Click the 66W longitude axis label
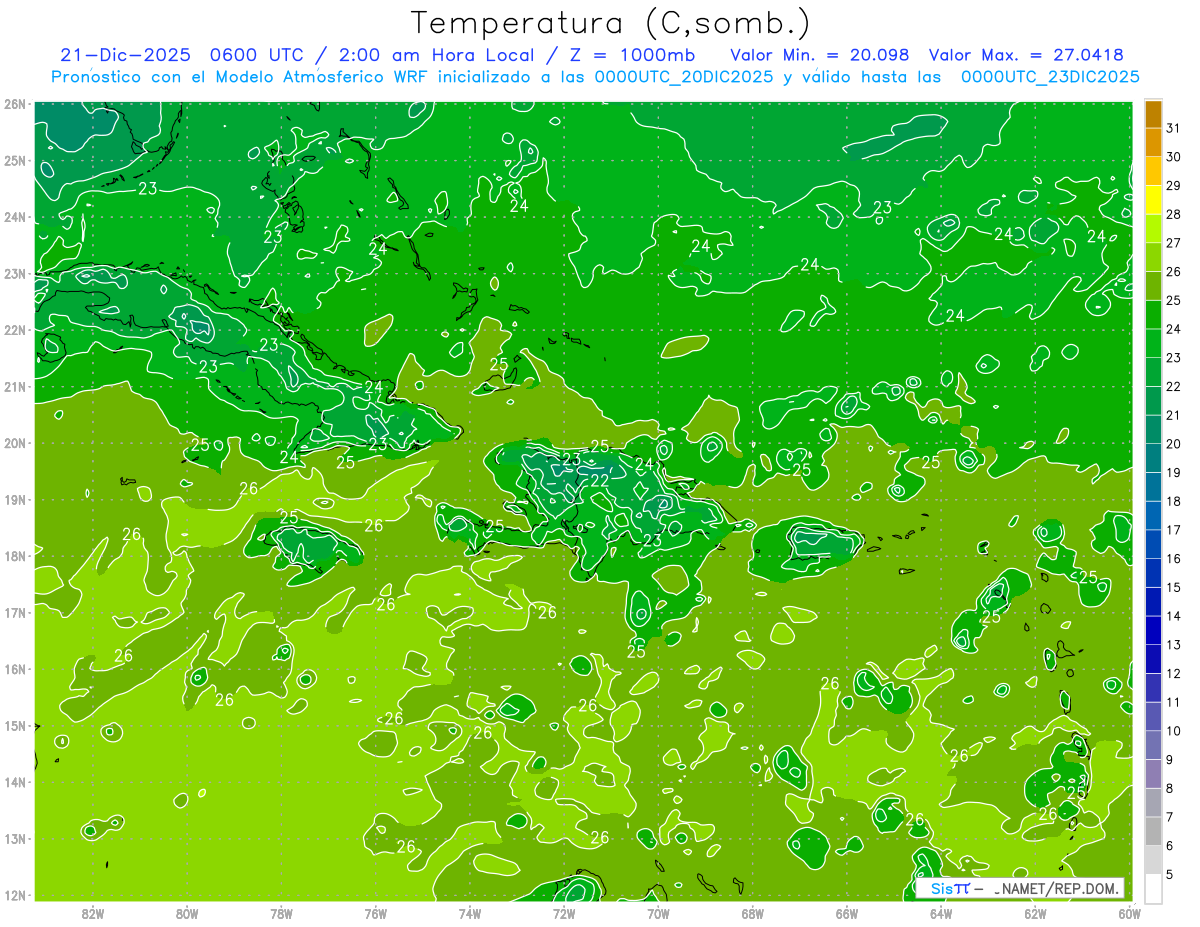1200x927 pixels. 846,913
